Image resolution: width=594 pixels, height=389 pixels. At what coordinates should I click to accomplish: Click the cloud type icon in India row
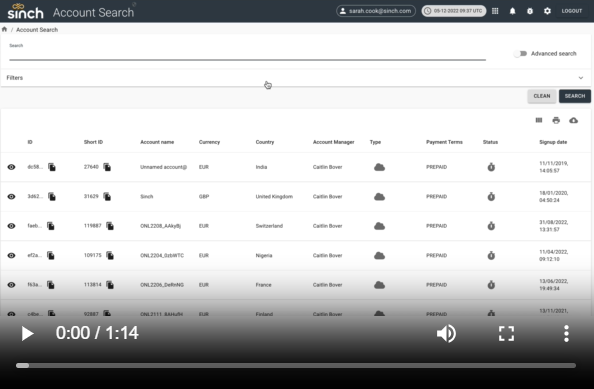[379, 167]
